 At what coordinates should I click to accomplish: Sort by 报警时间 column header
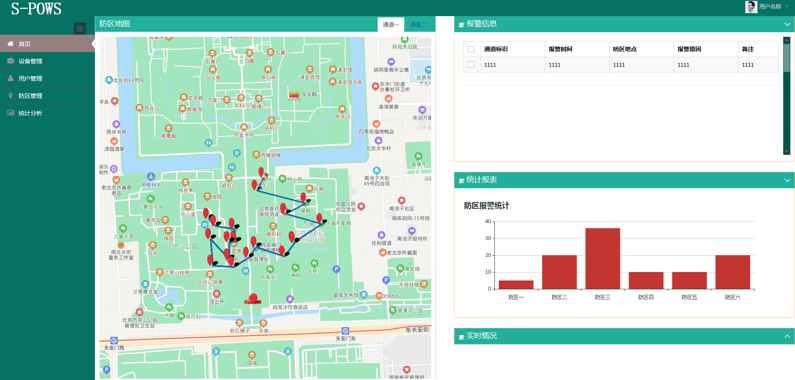560,49
